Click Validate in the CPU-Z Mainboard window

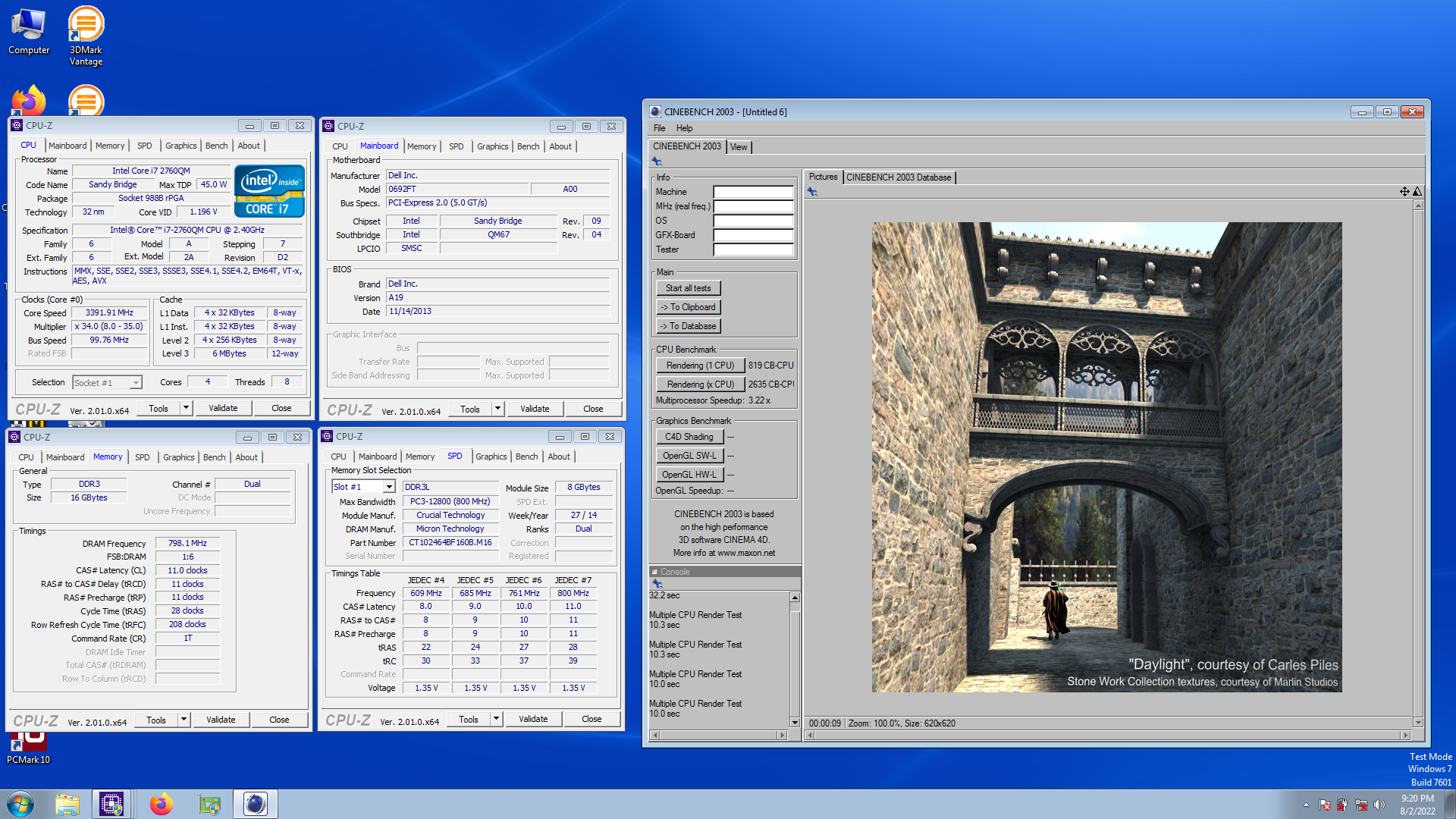[x=535, y=409]
